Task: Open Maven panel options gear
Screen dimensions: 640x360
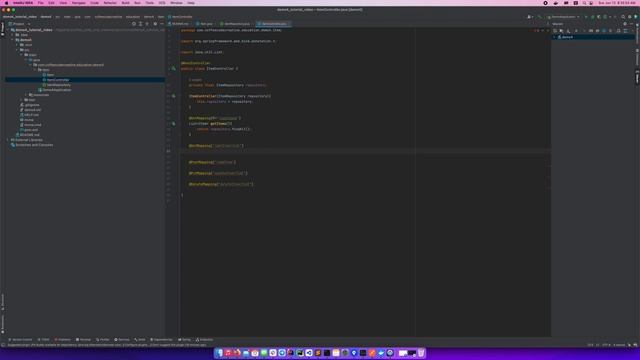Action: [625, 24]
